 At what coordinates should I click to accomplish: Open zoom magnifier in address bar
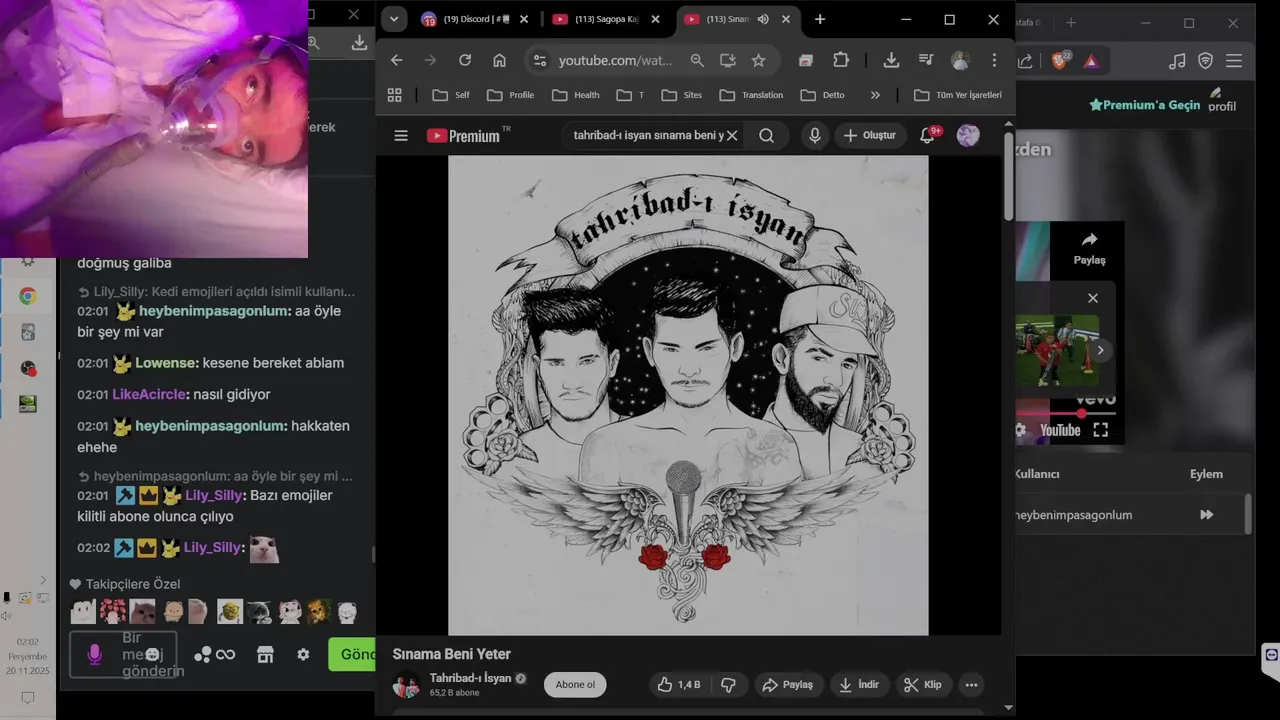click(697, 60)
